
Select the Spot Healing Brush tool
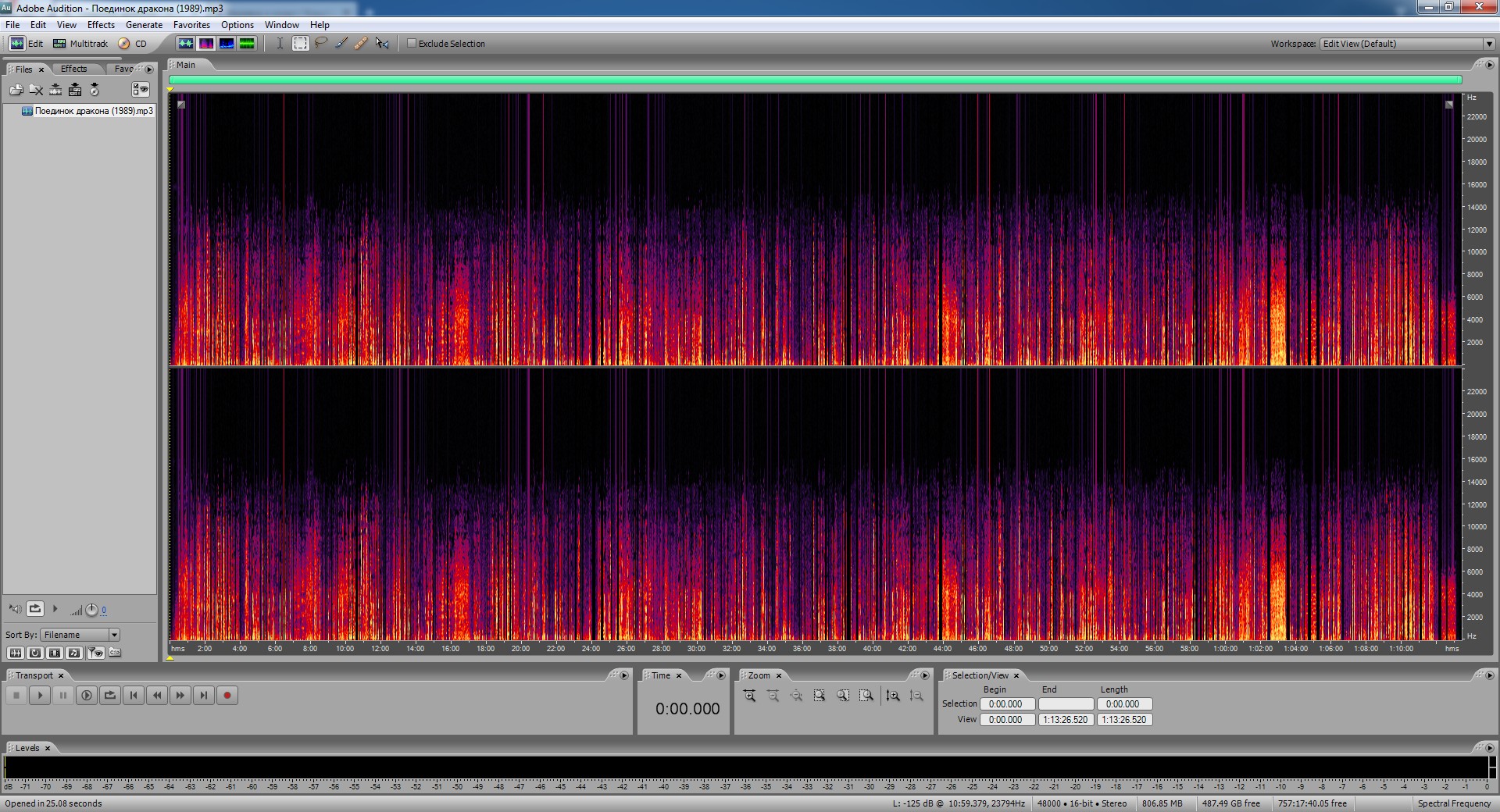[361, 44]
